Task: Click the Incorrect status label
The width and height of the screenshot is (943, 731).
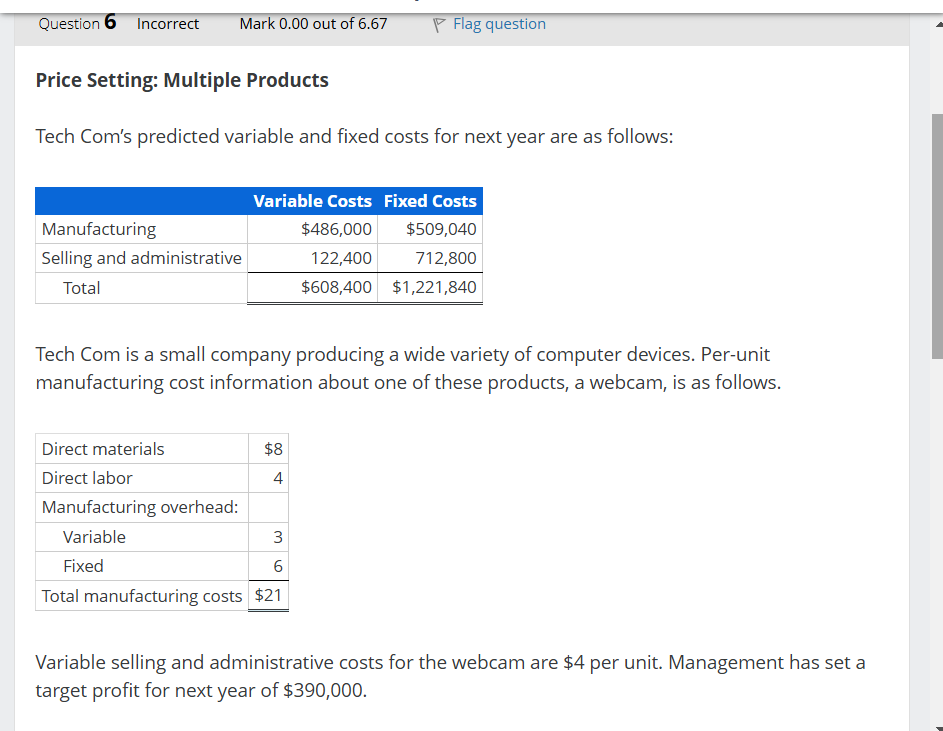Action: [x=167, y=23]
